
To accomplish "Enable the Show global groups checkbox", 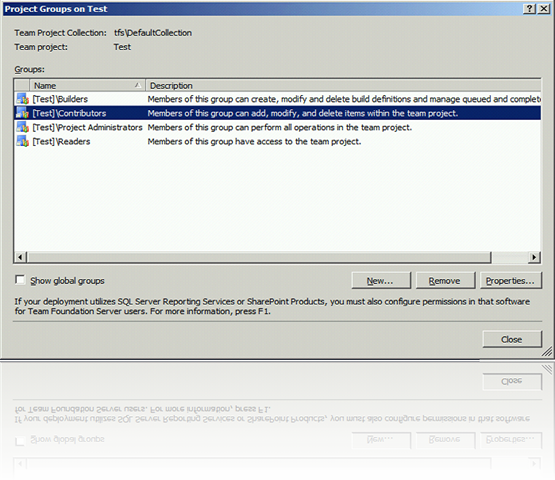I will [x=20, y=280].
